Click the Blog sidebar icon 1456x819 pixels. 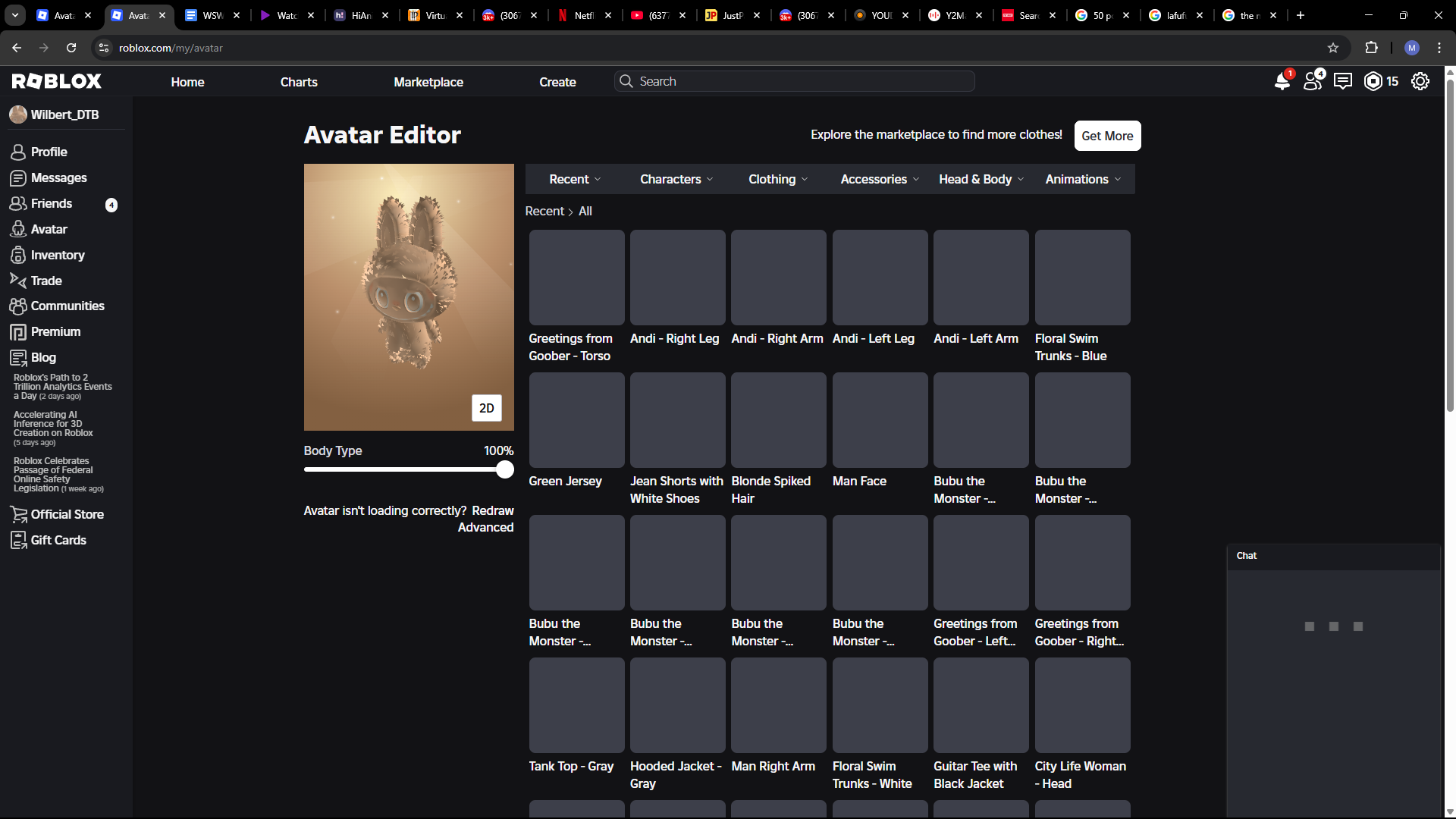18,358
